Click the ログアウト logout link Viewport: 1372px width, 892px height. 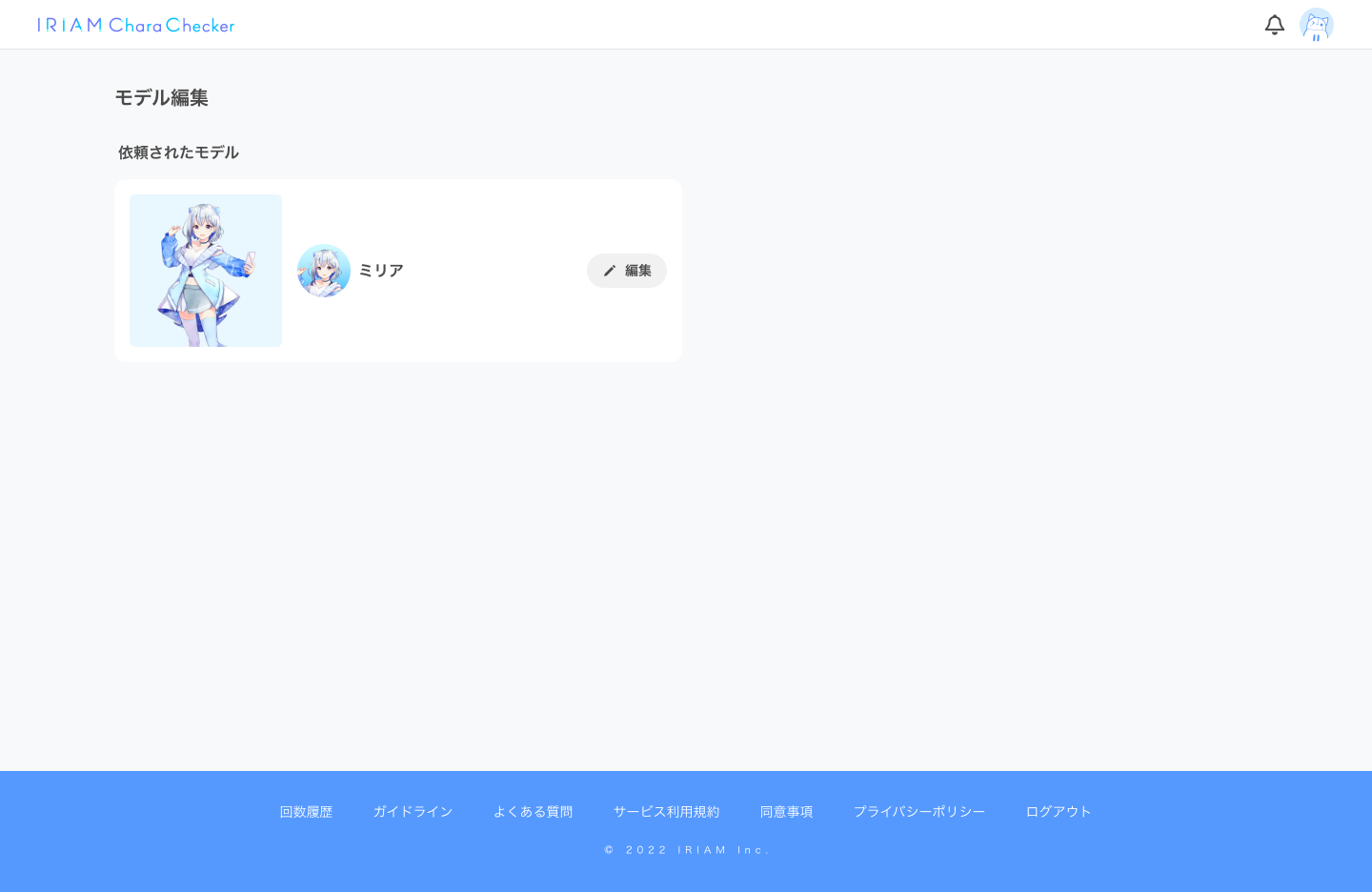pyautogui.click(x=1059, y=812)
